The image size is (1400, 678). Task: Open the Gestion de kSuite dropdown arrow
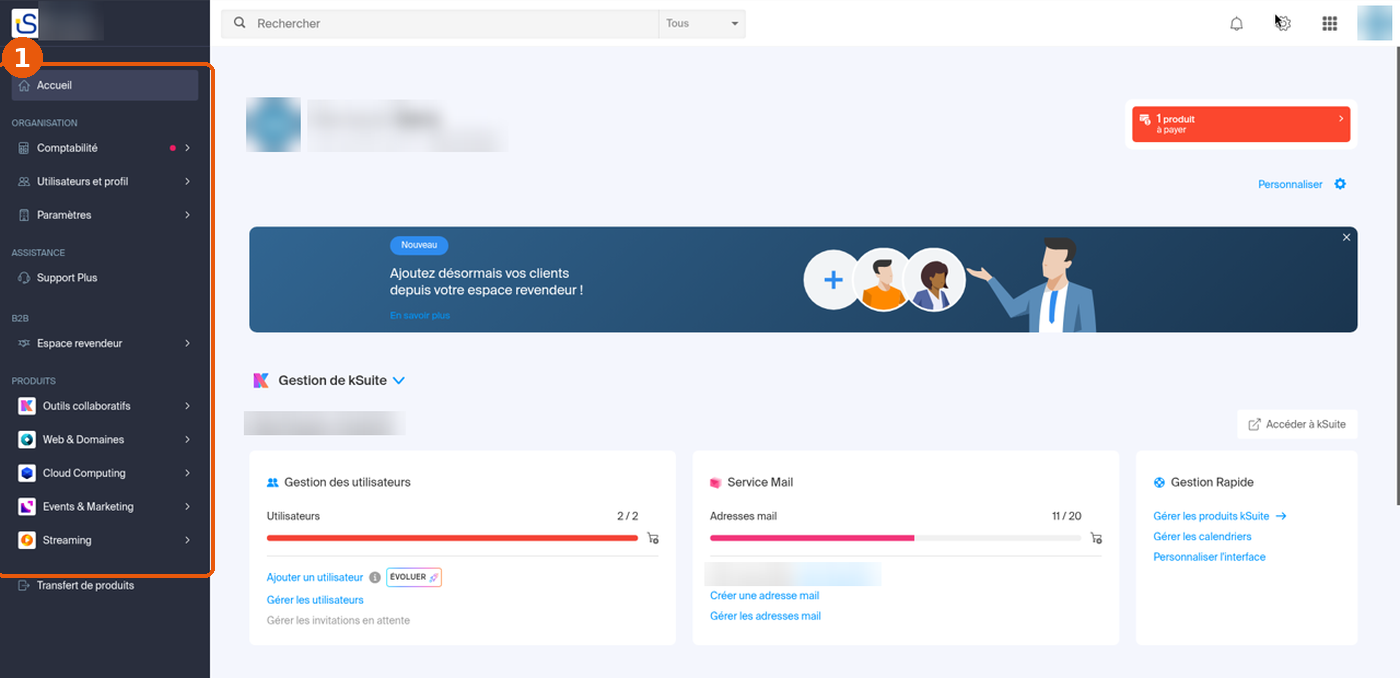tap(398, 381)
